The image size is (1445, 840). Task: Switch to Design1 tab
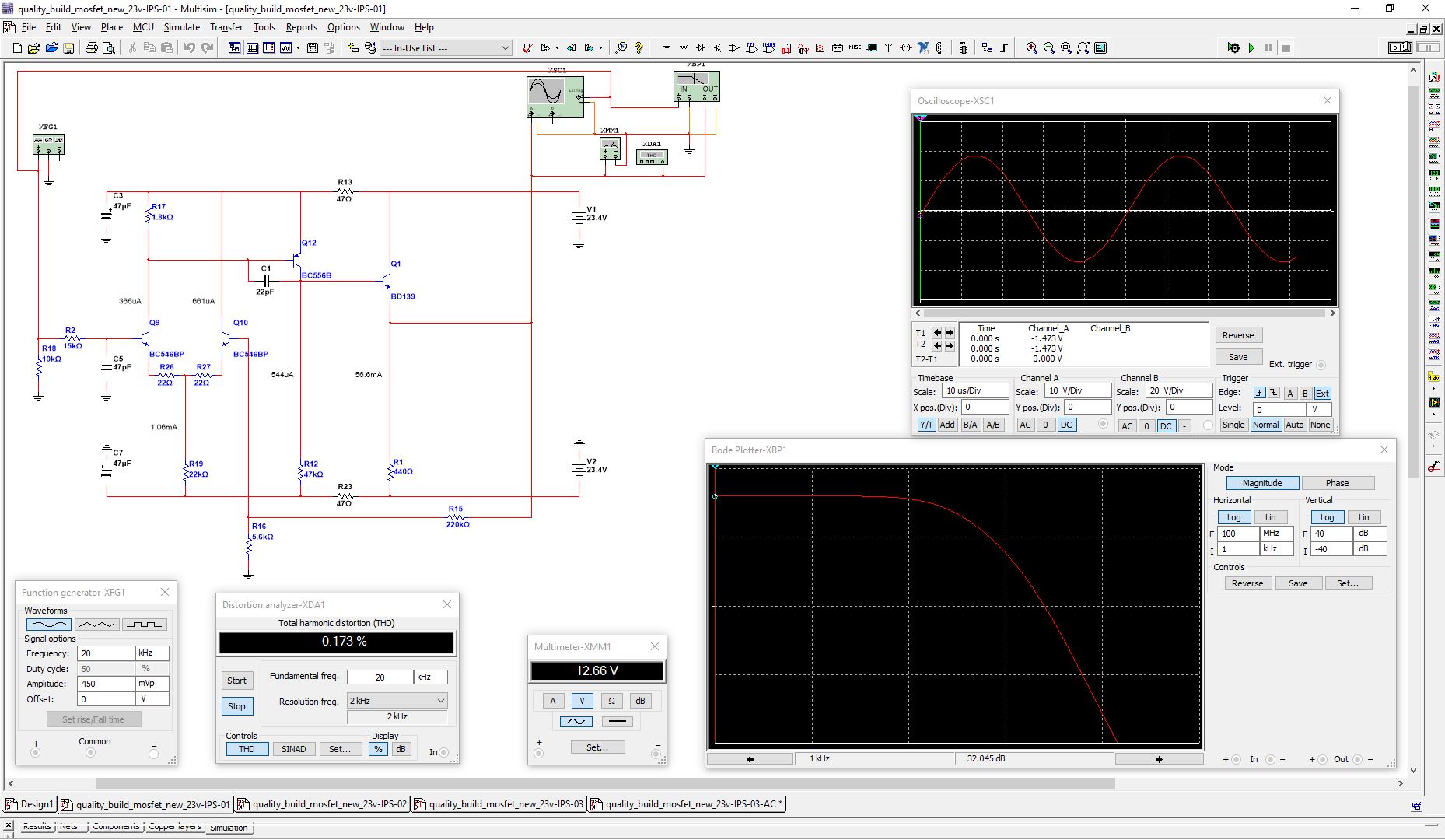pos(30,804)
